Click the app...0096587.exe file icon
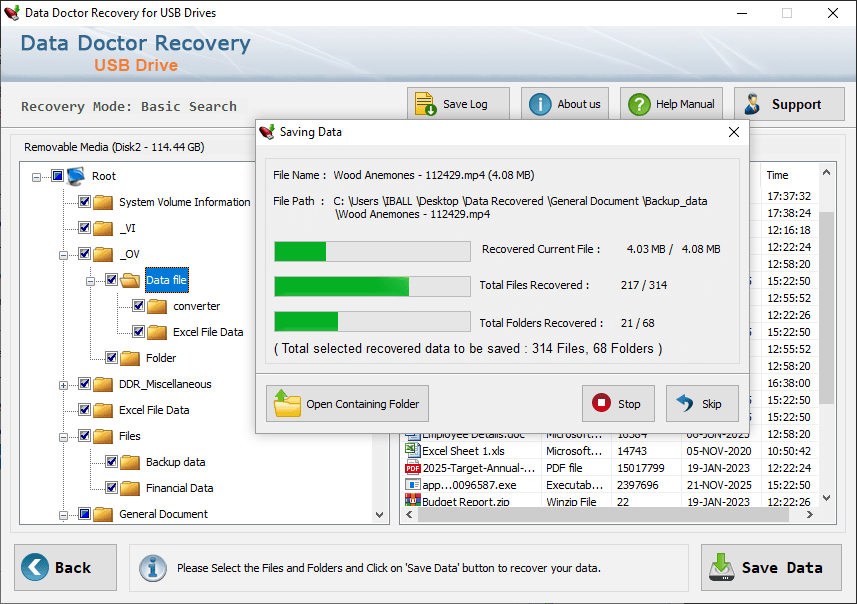 (x=412, y=485)
